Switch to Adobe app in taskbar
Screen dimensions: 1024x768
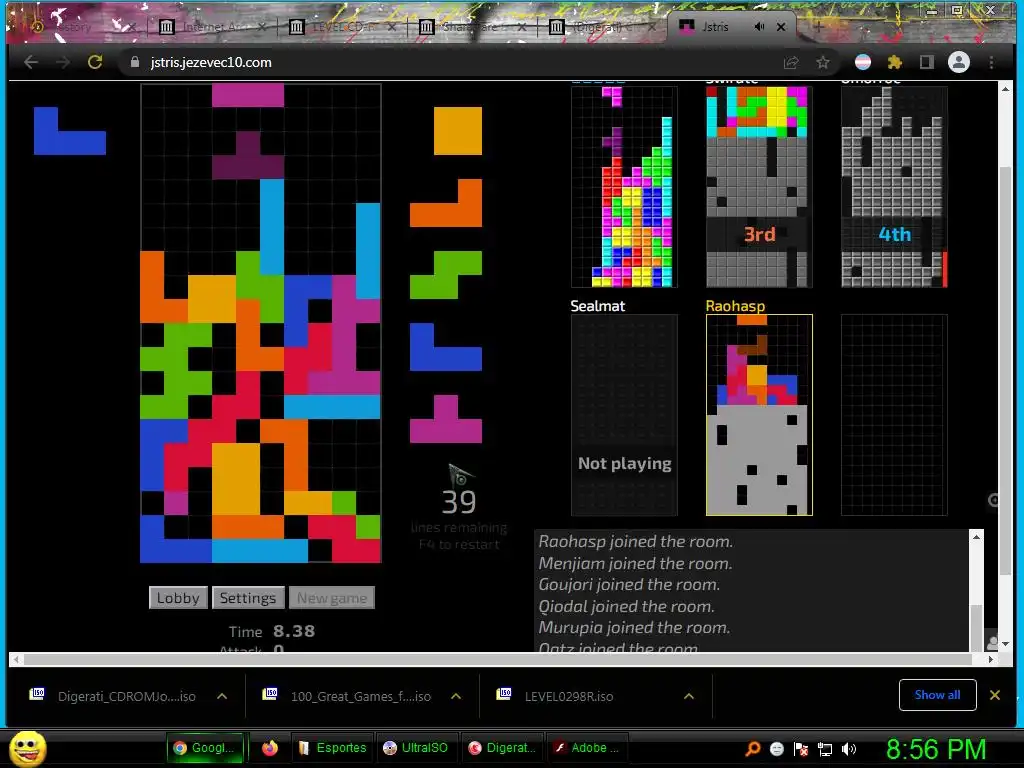pos(588,748)
